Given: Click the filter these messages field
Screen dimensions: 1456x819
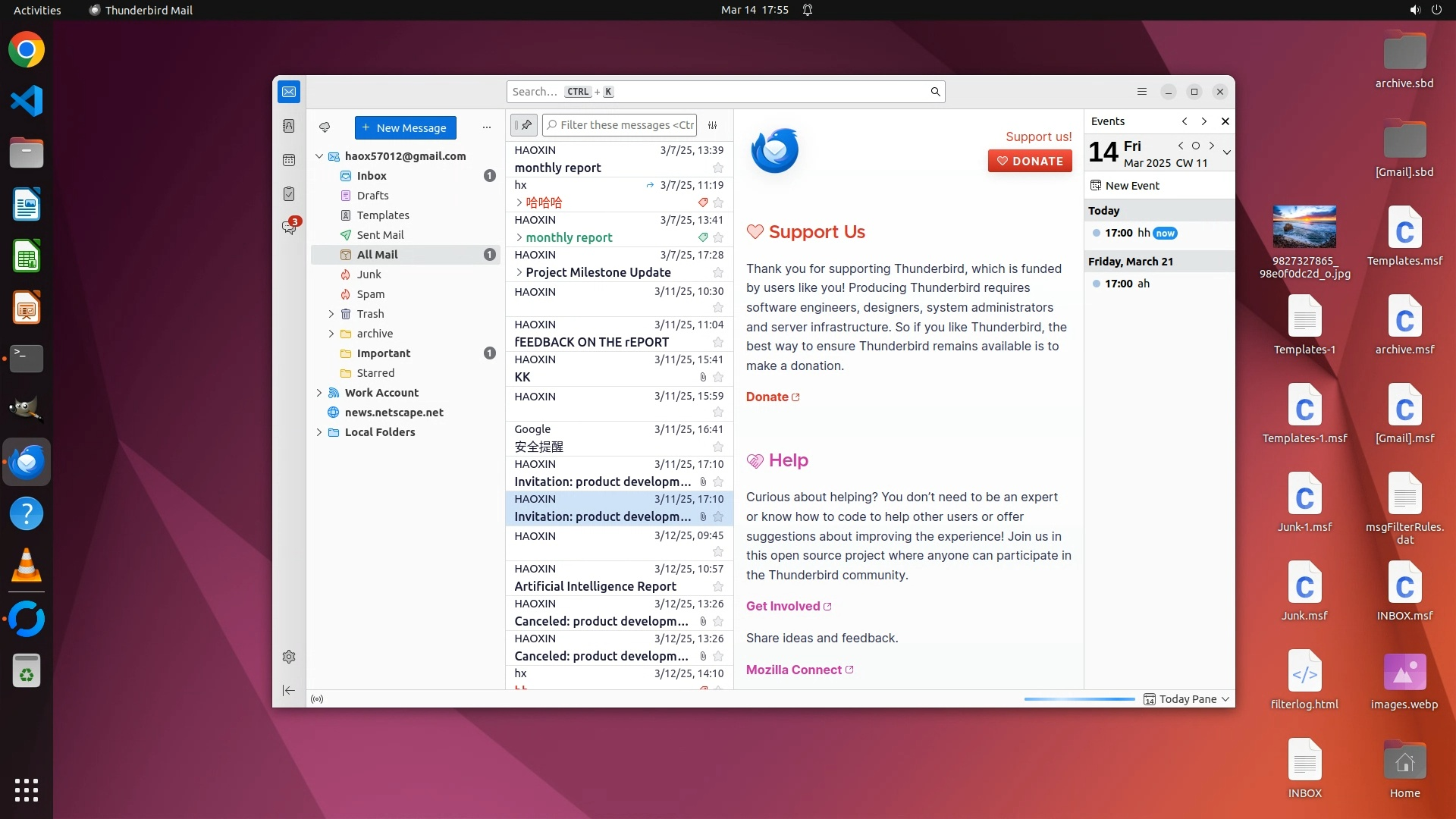Looking at the screenshot, I should click(x=626, y=125).
